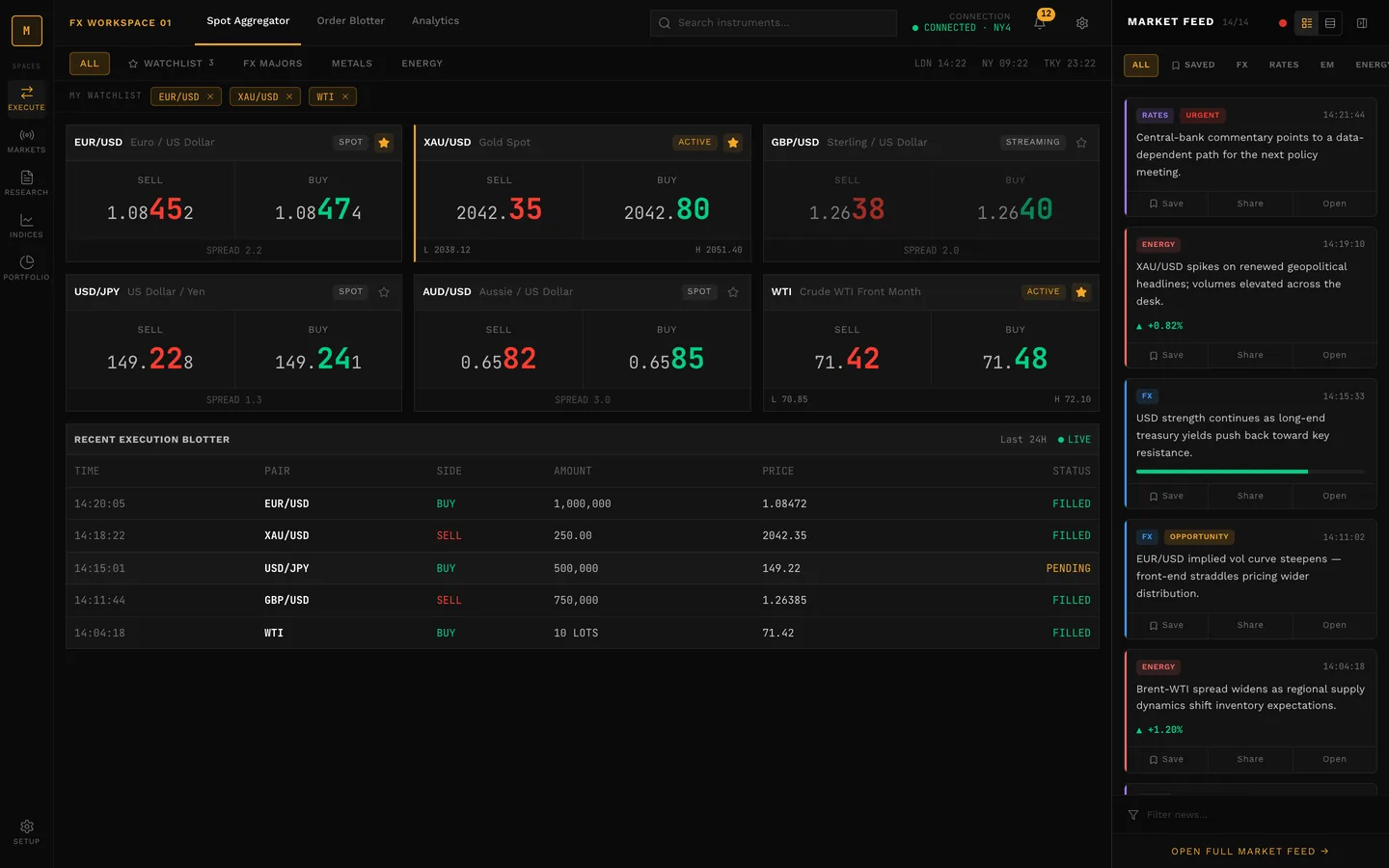Save the EUR/USD implied vol news item

pyautogui.click(x=1166, y=625)
